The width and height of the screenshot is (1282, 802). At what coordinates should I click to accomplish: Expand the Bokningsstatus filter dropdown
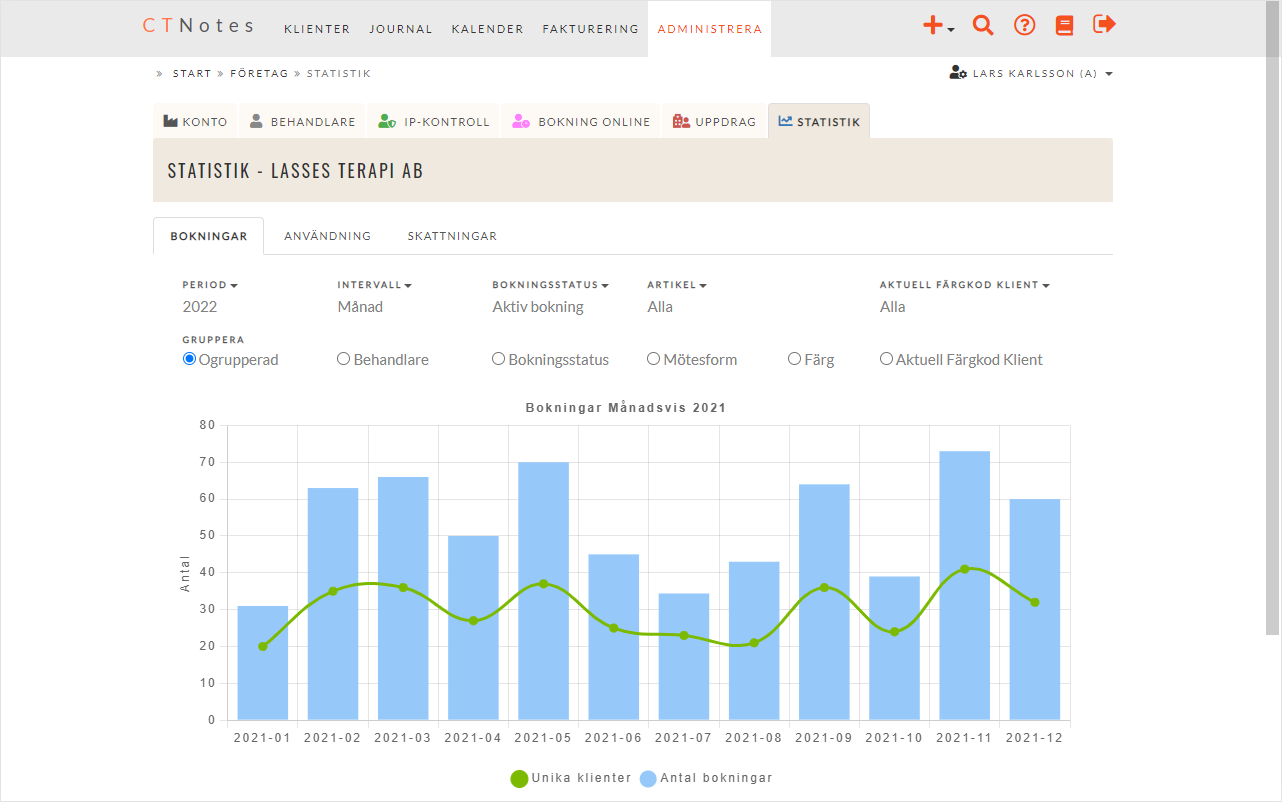[551, 285]
